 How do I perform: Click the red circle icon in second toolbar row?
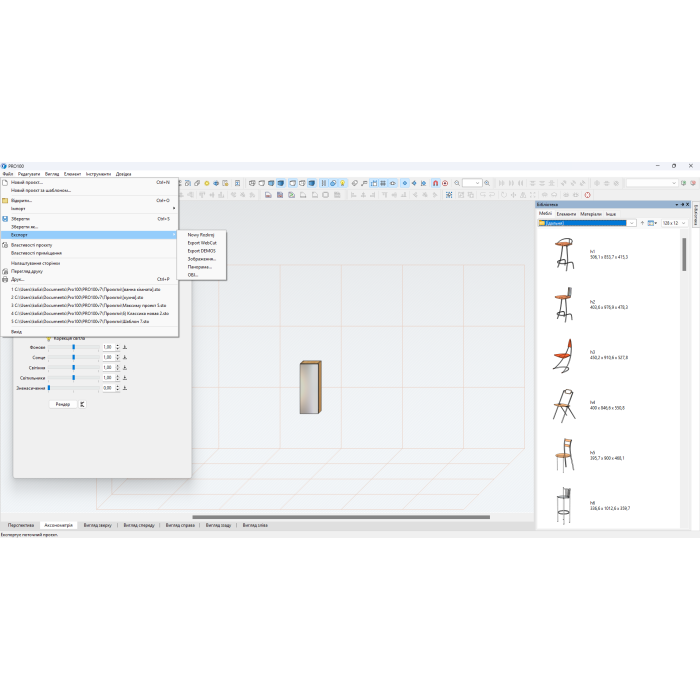click(587, 195)
